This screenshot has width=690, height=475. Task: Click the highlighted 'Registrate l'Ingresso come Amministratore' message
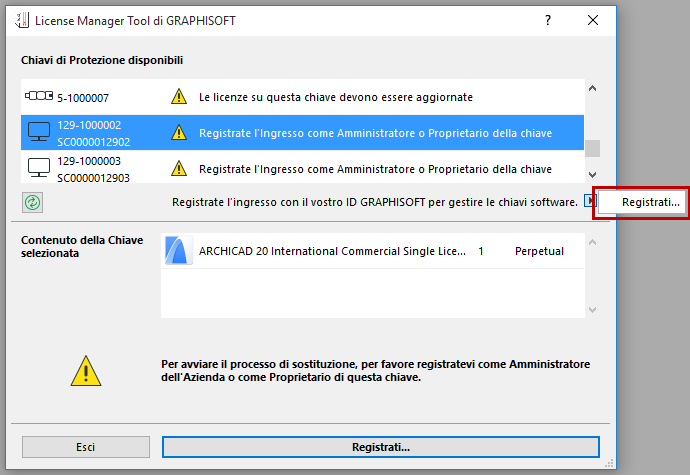click(x=375, y=133)
